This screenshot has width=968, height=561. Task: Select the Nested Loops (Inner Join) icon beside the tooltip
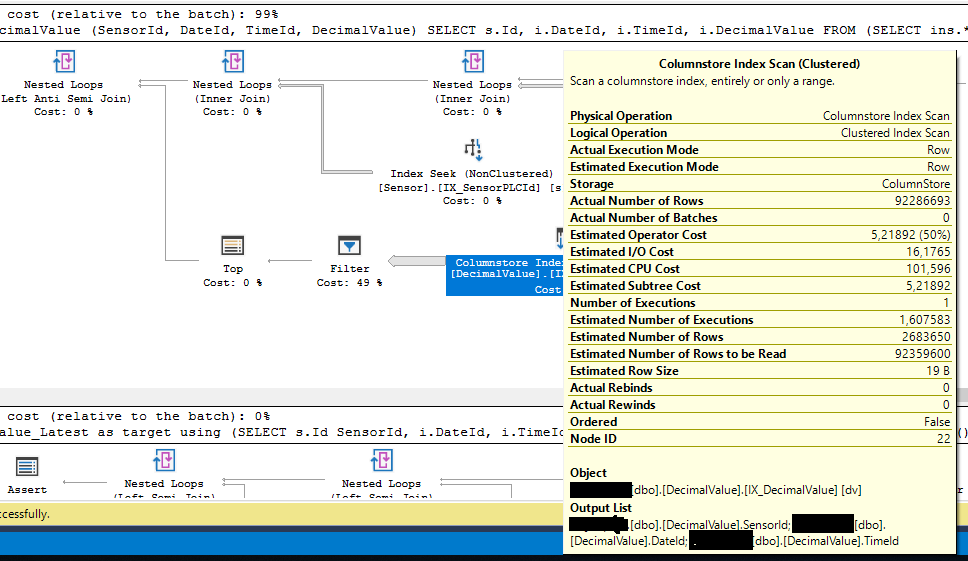coord(472,63)
